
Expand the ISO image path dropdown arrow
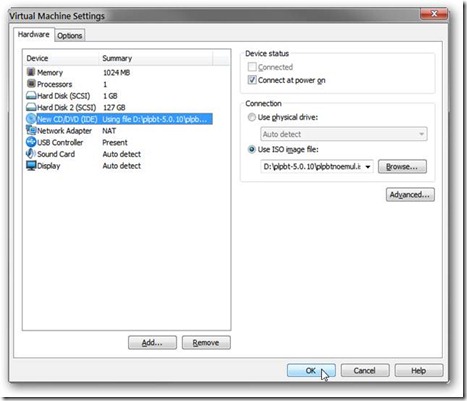coord(368,167)
